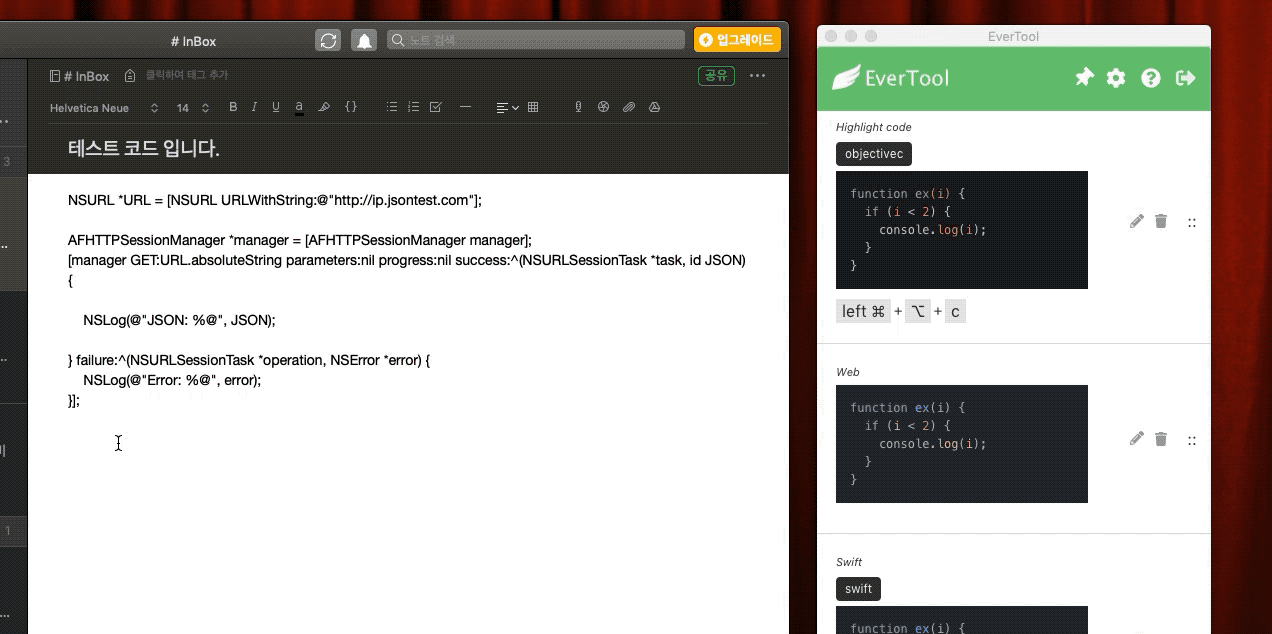Click the Web item label
The height and width of the screenshot is (634, 1272).
848,372
